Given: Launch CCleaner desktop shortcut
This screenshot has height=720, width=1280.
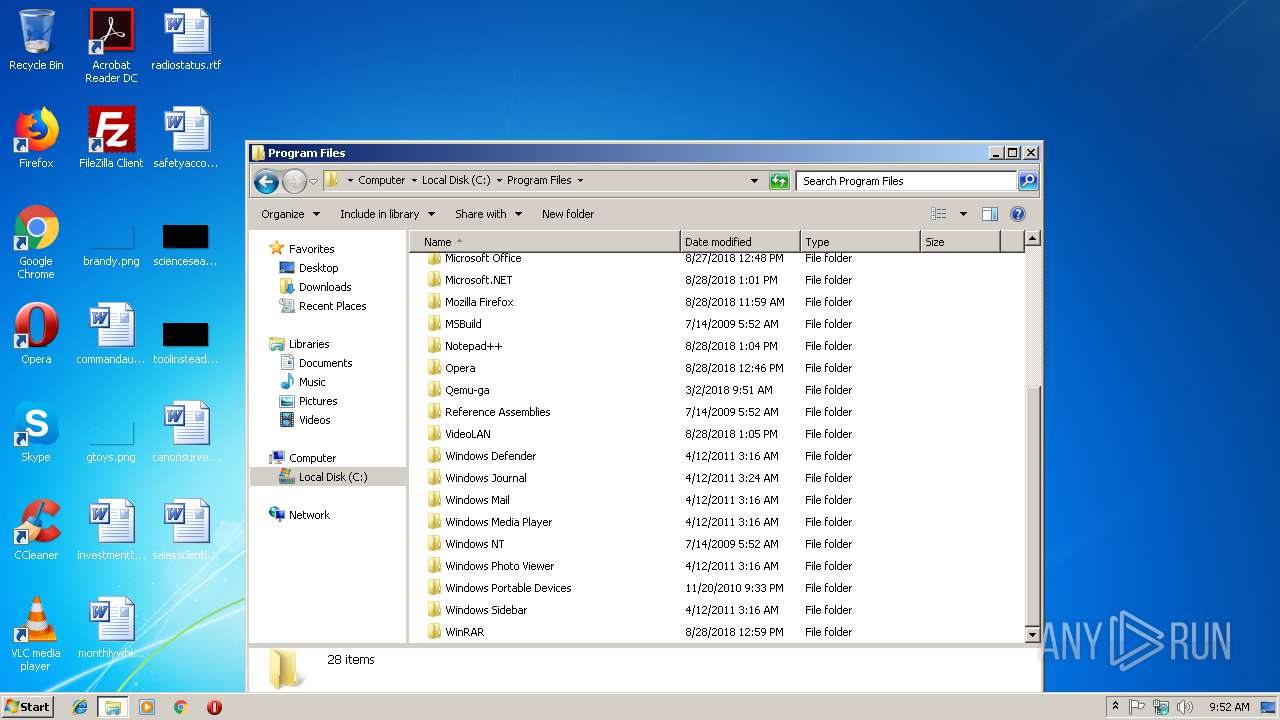Looking at the screenshot, I should tap(36, 530).
